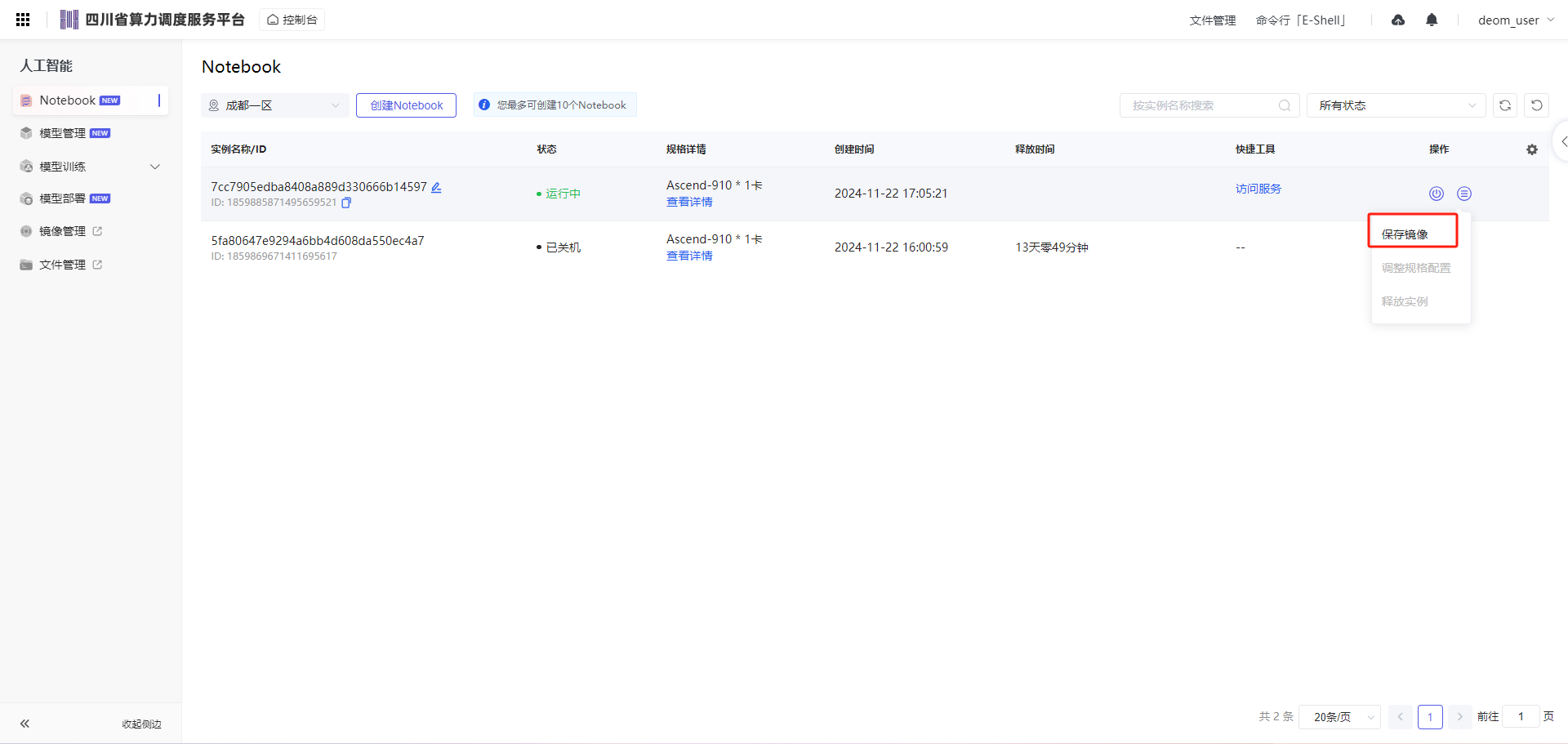Open the 控制台 console home button
The height and width of the screenshot is (744, 1568).
click(x=292, y=20)
